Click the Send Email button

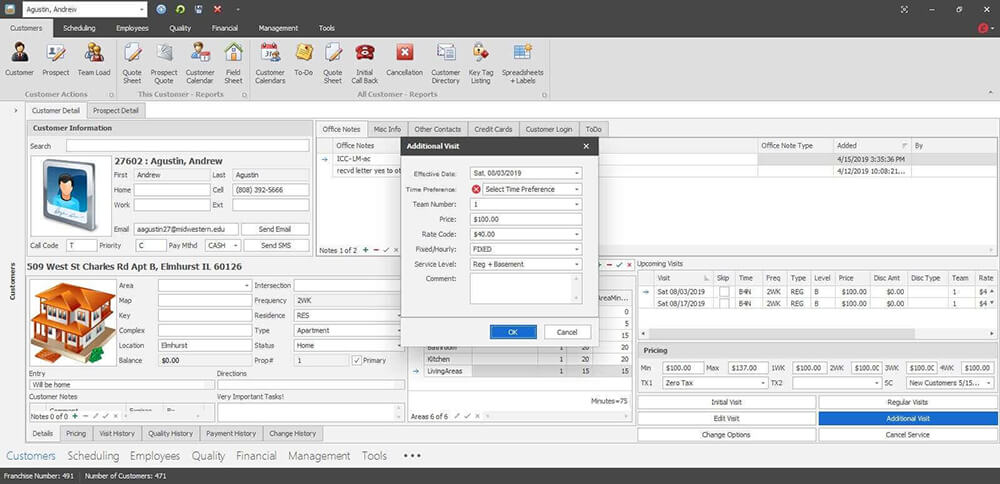[275, 229]
